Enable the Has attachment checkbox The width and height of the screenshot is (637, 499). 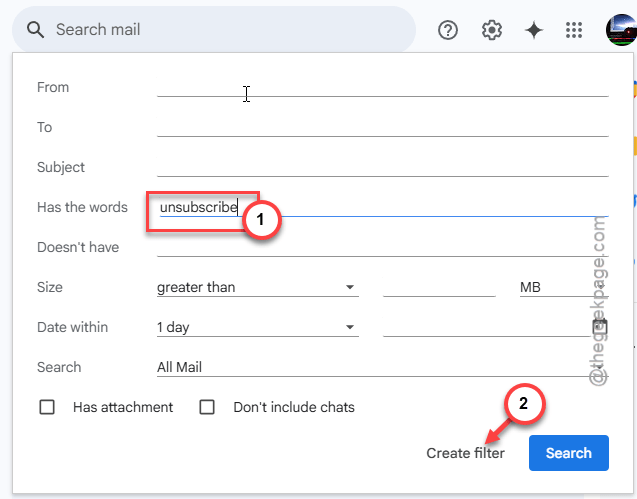click(x=47, y=407)
